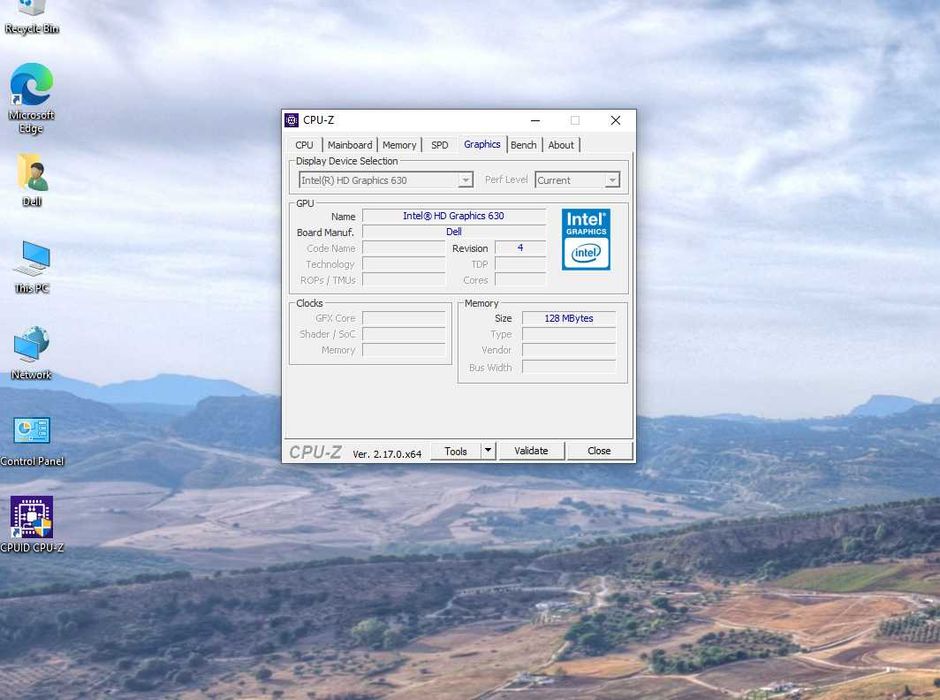Open the Tools dropdown arrow

[x=489, y=451]
